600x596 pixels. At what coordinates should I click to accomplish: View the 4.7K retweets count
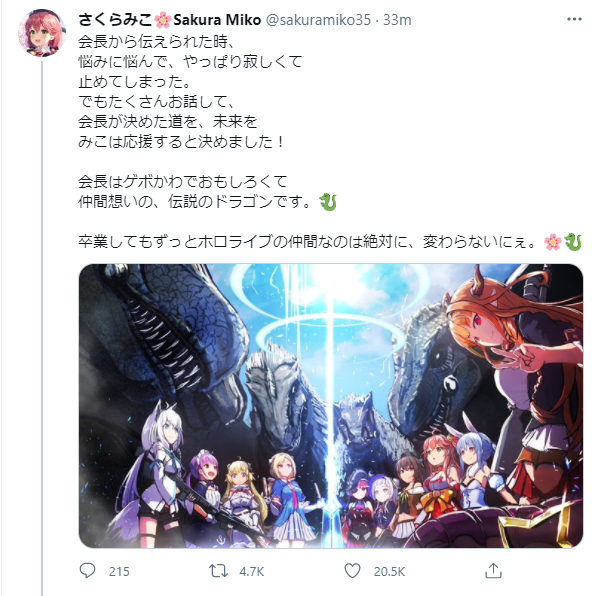pos(251,572)
